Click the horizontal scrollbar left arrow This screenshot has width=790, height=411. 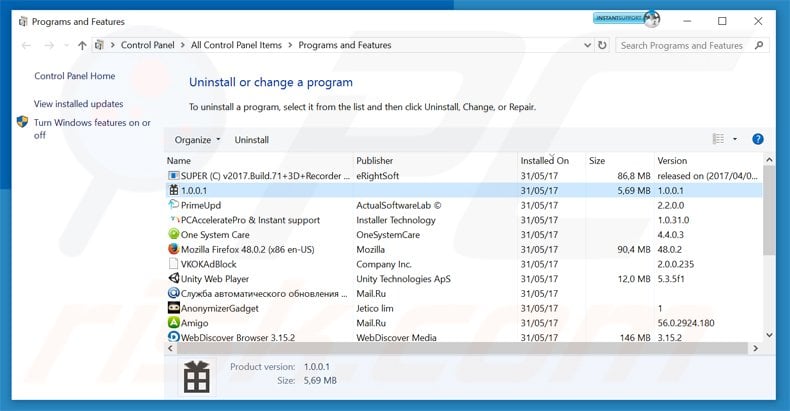point(170,348)
